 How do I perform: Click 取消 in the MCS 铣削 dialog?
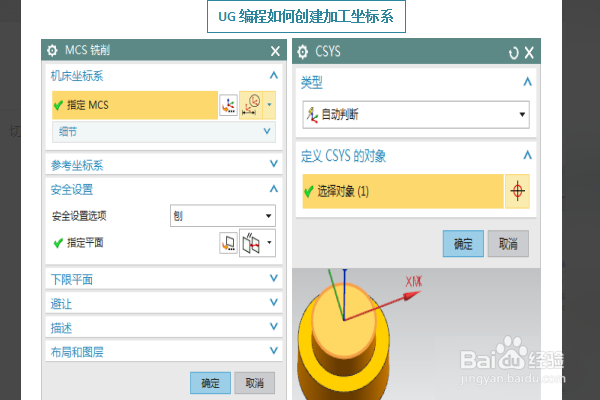(x=254, y=383)
